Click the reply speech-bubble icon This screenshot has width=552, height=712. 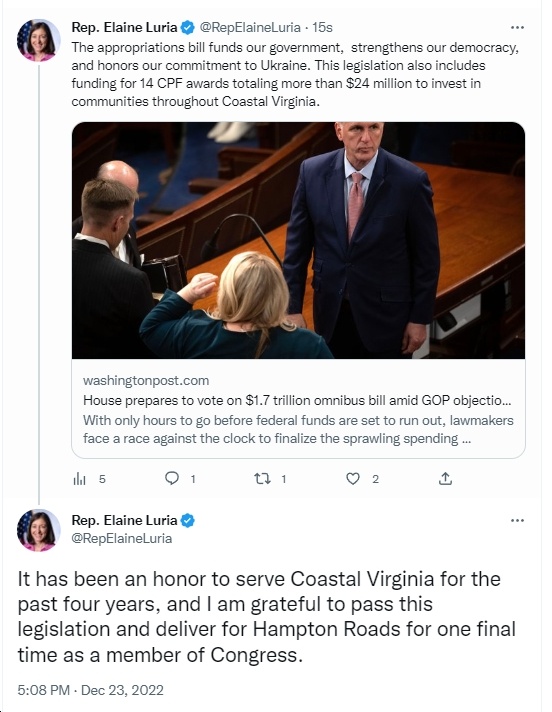(x=172, y=478)
